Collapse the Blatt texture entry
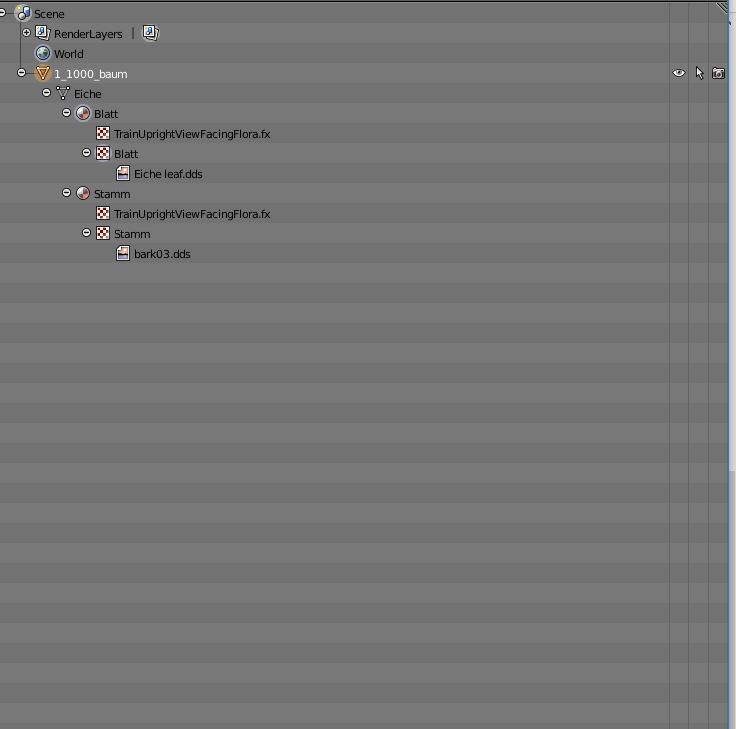The width and height of the screenshot is (736, 729). pyautogui.click(x=86, y=153)
